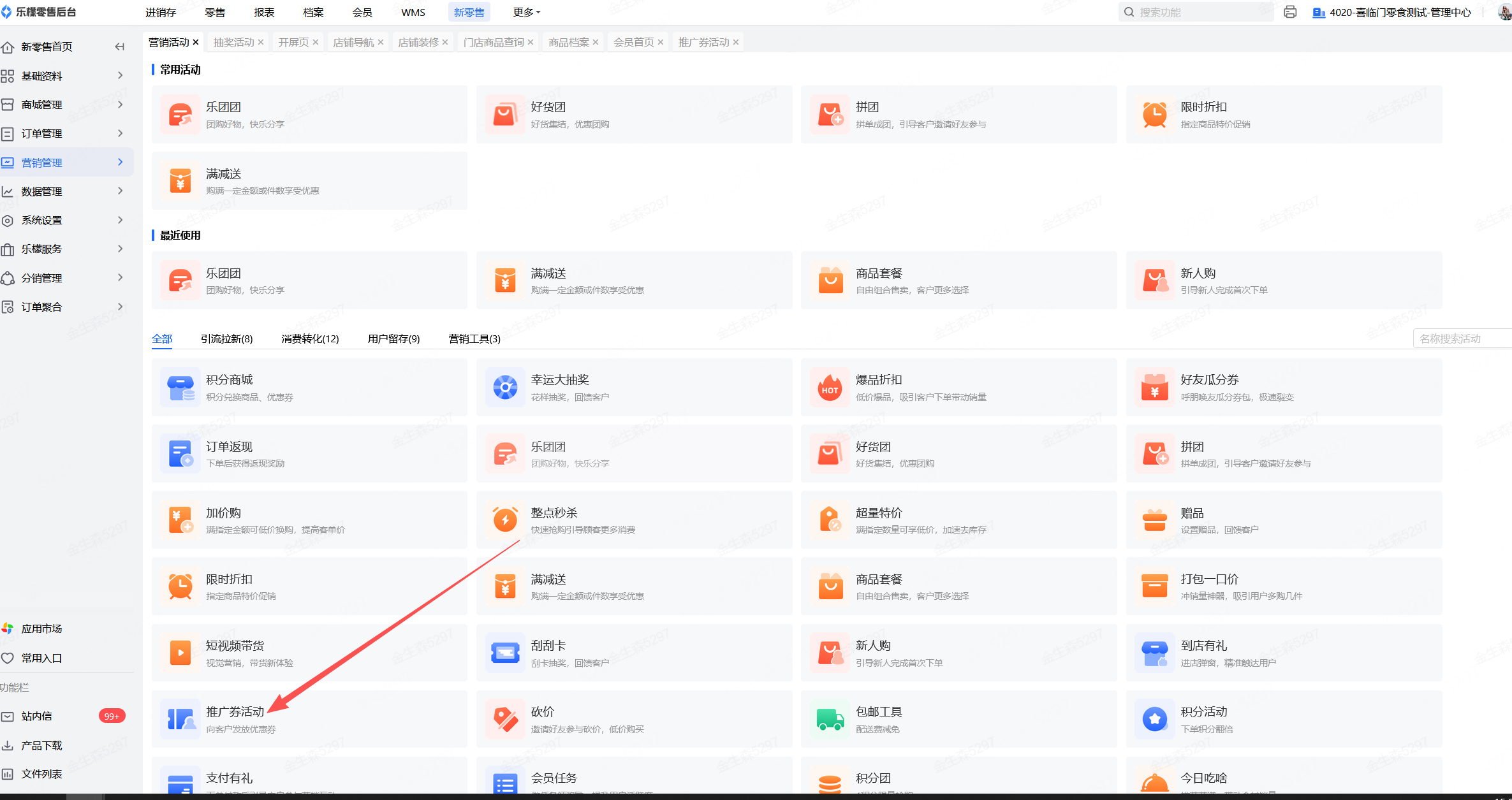Switch to the 引流拉新(8) filter tab
Image resolution: width=1512 pixels, height=800 pixels.
point(226,338)
